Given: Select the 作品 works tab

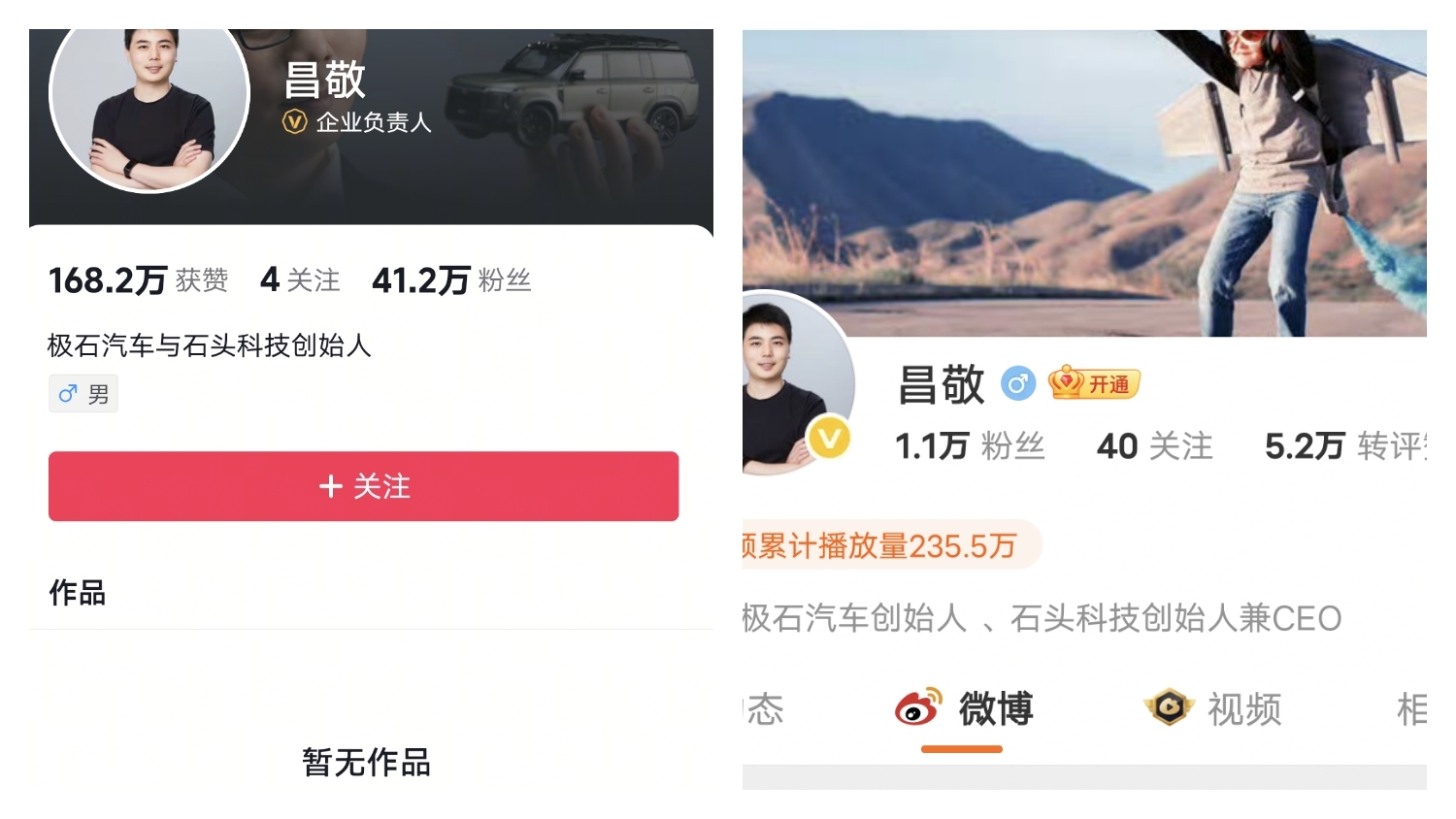Looking at the screenshot, I should [x=78, y=592].
